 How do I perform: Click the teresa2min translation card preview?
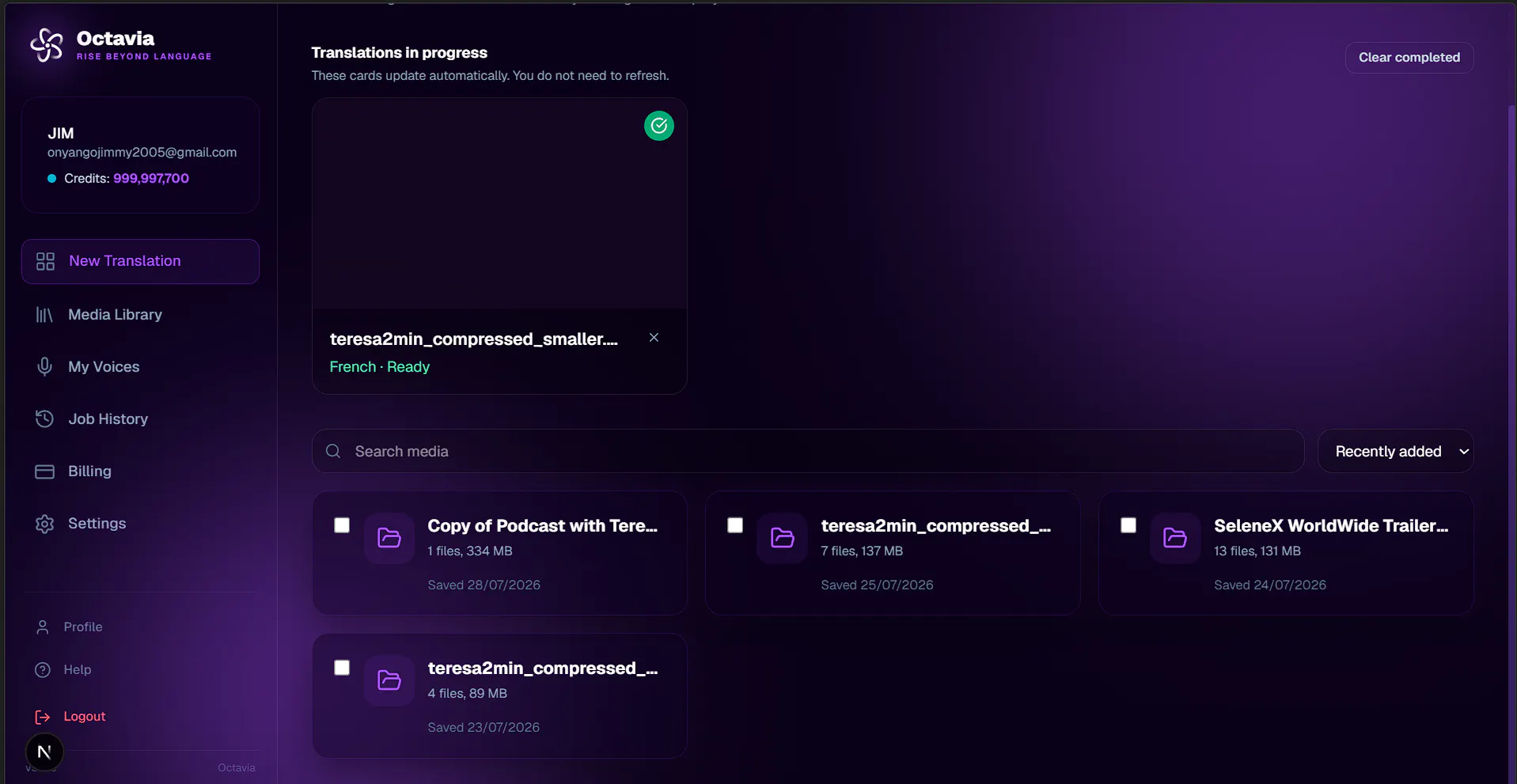pyautogui.click(x=499, y=203)
